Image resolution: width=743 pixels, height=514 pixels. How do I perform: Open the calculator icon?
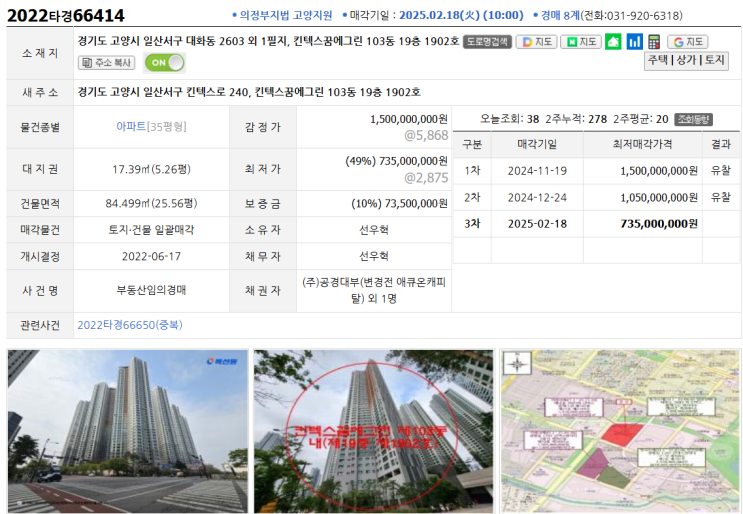(x=654, y=42)
